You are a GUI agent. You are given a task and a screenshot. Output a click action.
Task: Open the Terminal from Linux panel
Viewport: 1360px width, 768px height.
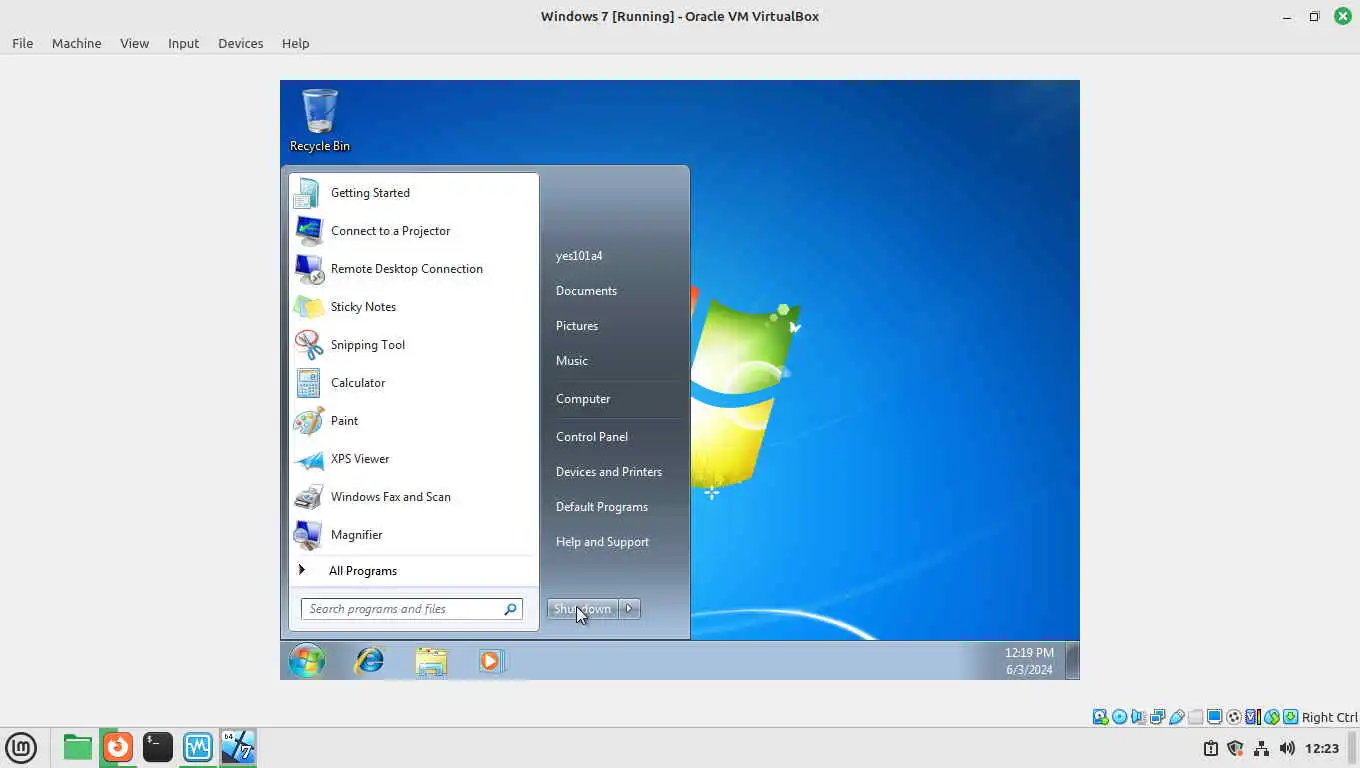(158, 747)
